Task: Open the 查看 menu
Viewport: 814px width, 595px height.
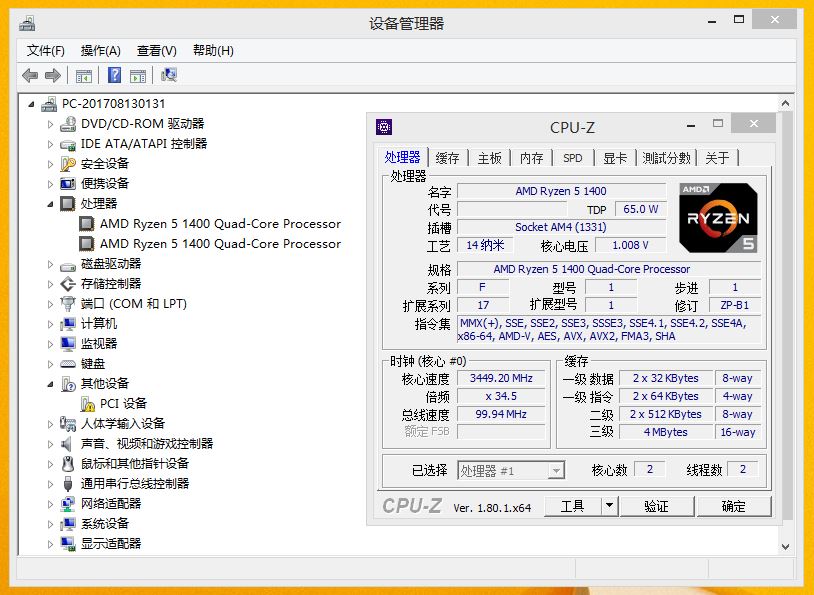Action: 155,50
